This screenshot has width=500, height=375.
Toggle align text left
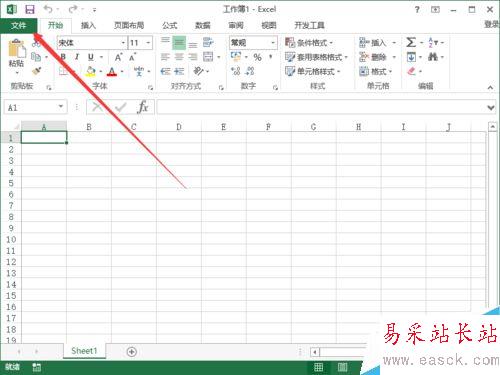pyautogui.click(x=165, y=57)
